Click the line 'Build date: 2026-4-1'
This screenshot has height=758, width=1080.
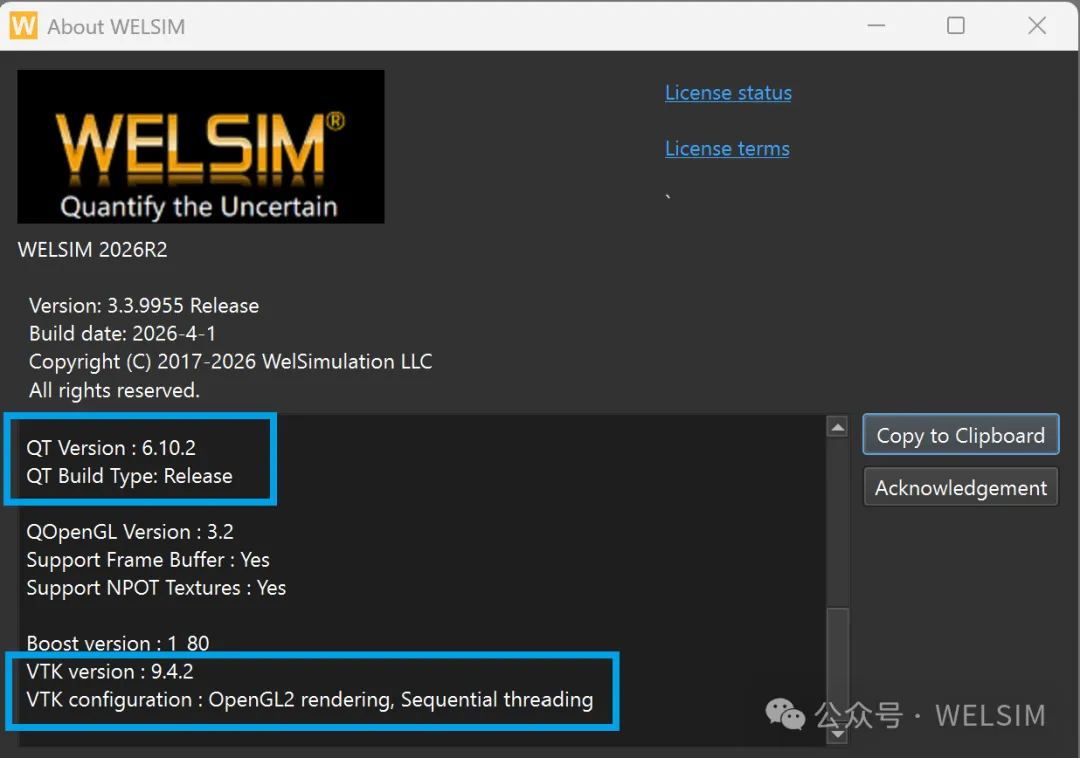pyautogui.click(x=122, y=333)
